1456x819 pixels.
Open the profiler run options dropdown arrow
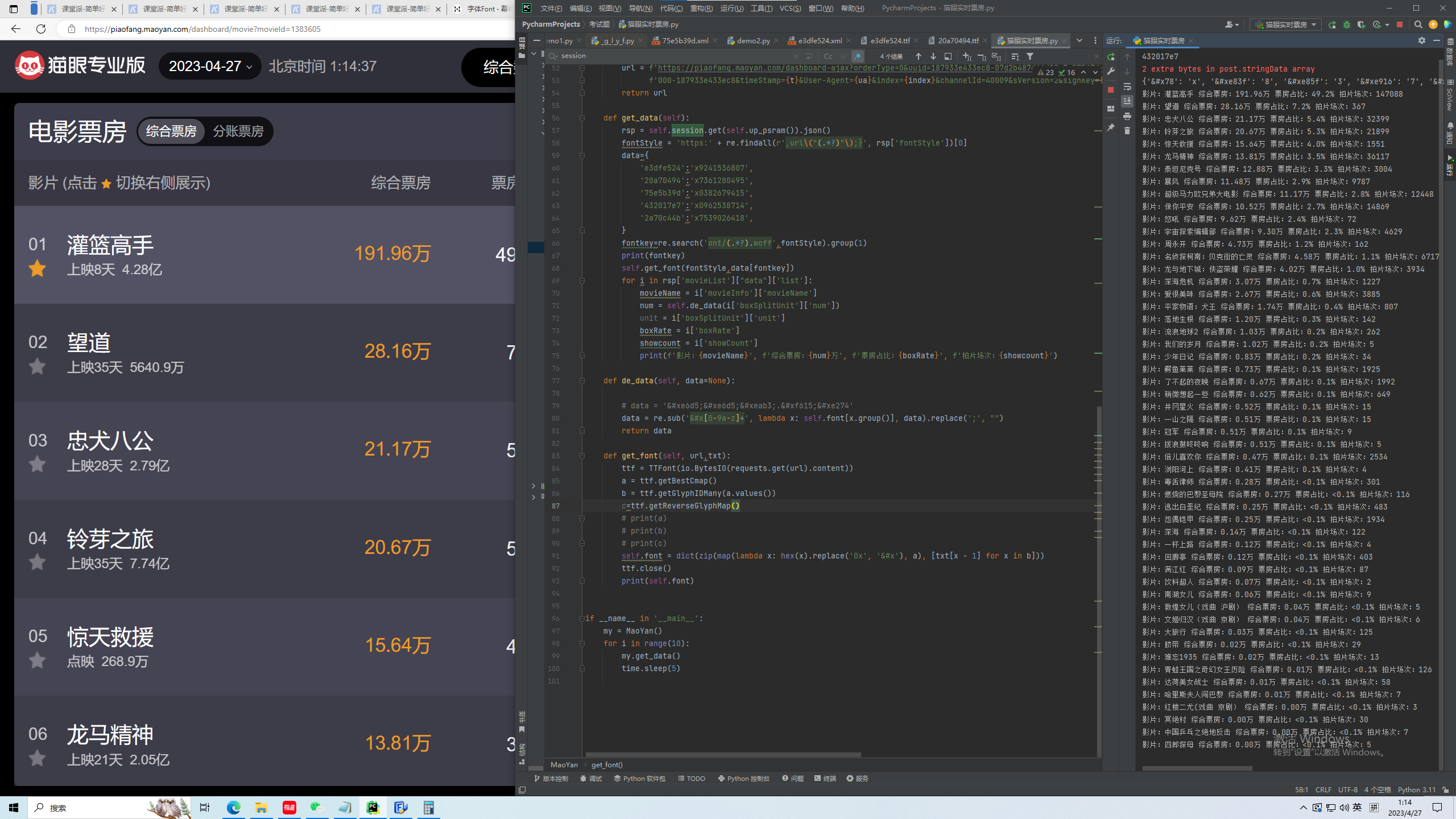tap(1387, 25)
